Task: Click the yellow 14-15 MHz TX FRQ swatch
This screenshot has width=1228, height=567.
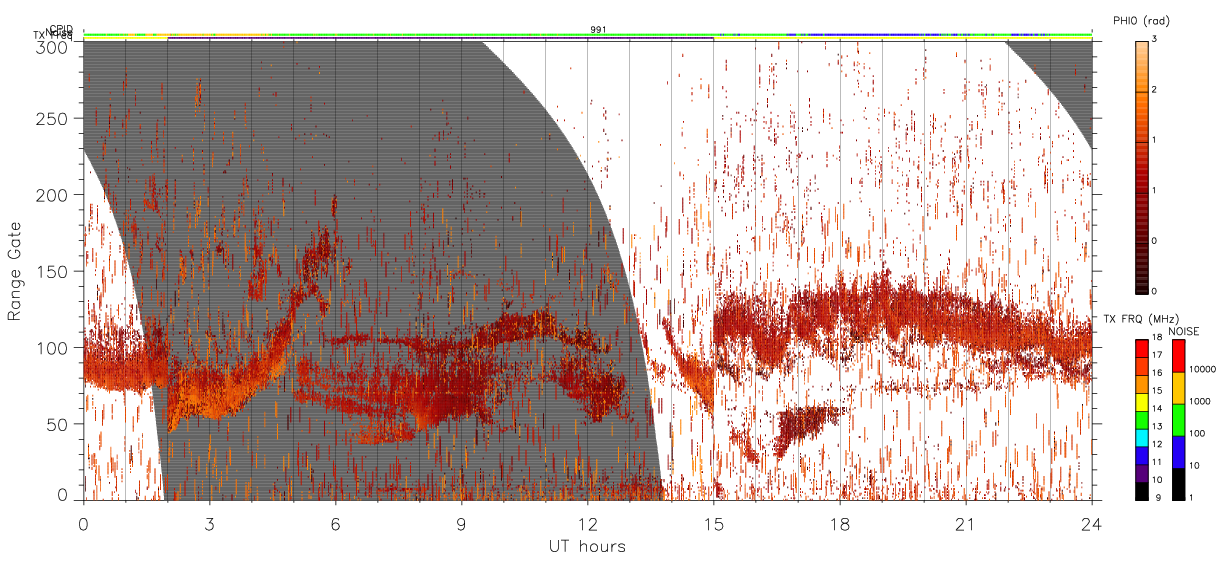Action: pyautogui.click(x=1141, y=400)
